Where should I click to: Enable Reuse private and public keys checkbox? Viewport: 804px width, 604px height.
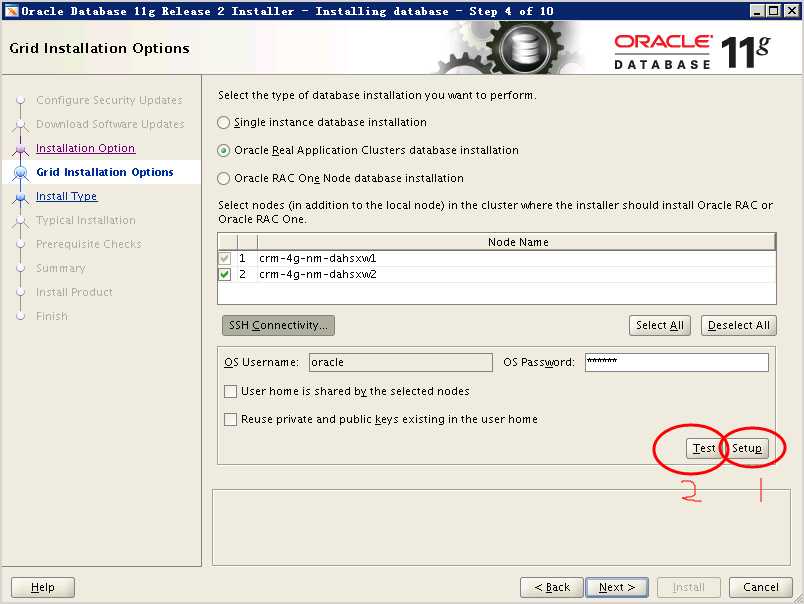231,419
